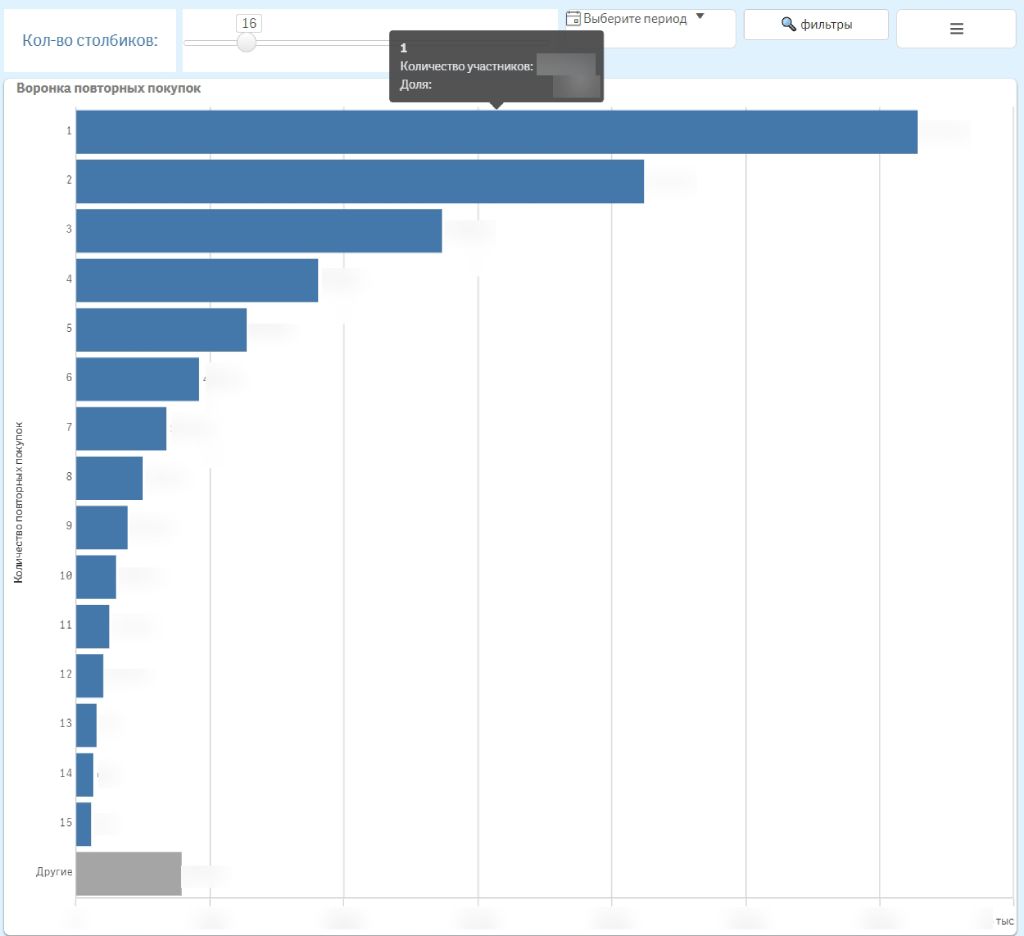
Task: Select the bar labeled 7
Action: 121,428
